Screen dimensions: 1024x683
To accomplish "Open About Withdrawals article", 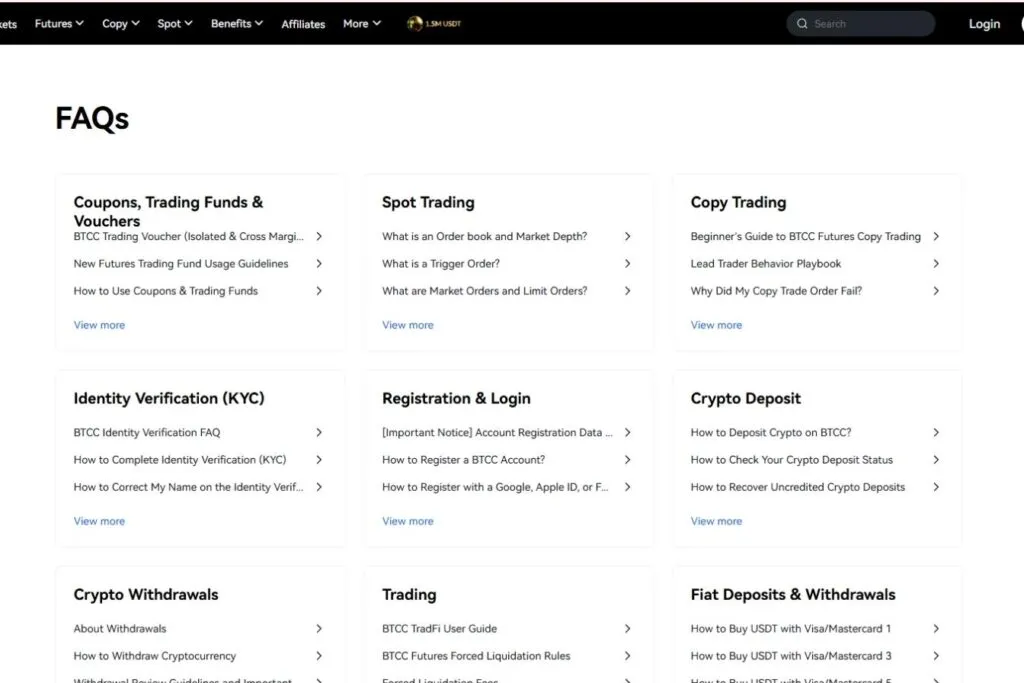I will click(120, 629).
